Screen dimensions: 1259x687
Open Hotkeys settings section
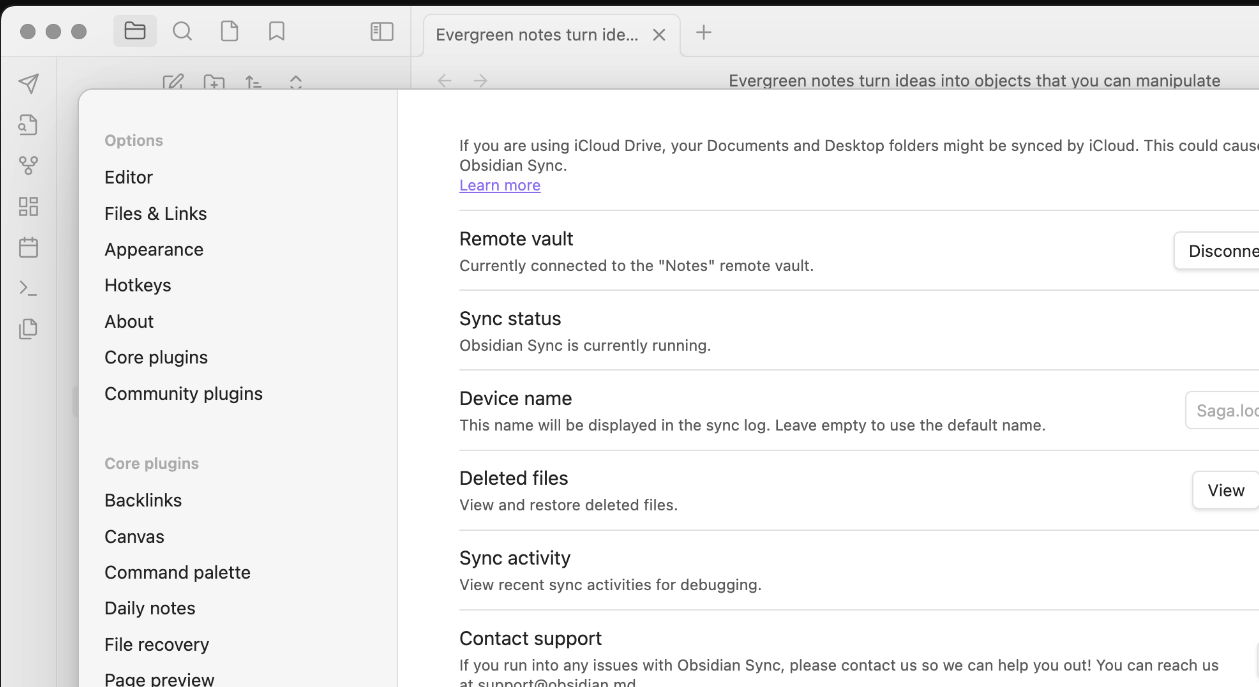[x=138, y=285]
